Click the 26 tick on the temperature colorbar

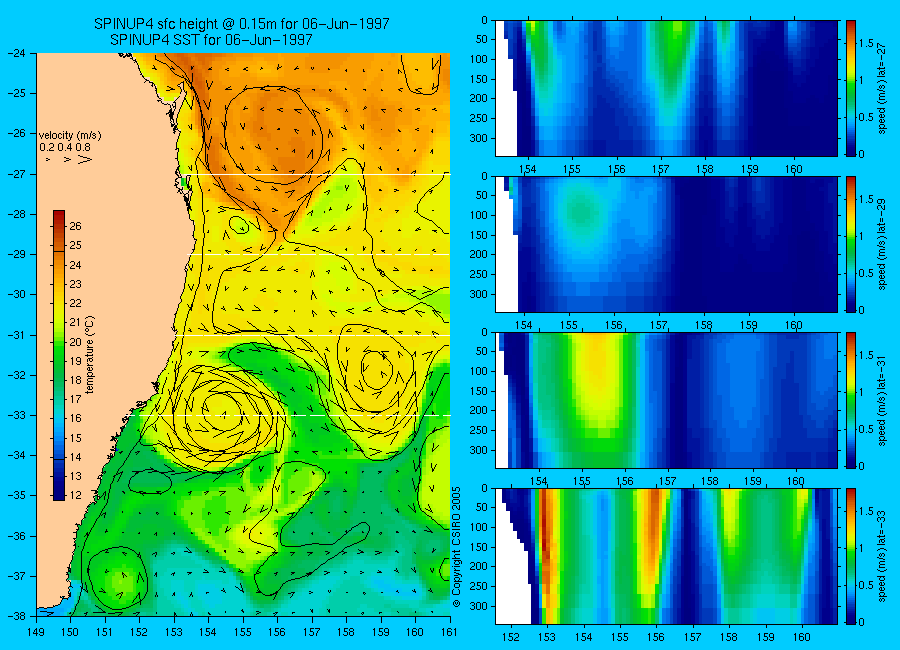pyautogui.click(x=75, y=226)
